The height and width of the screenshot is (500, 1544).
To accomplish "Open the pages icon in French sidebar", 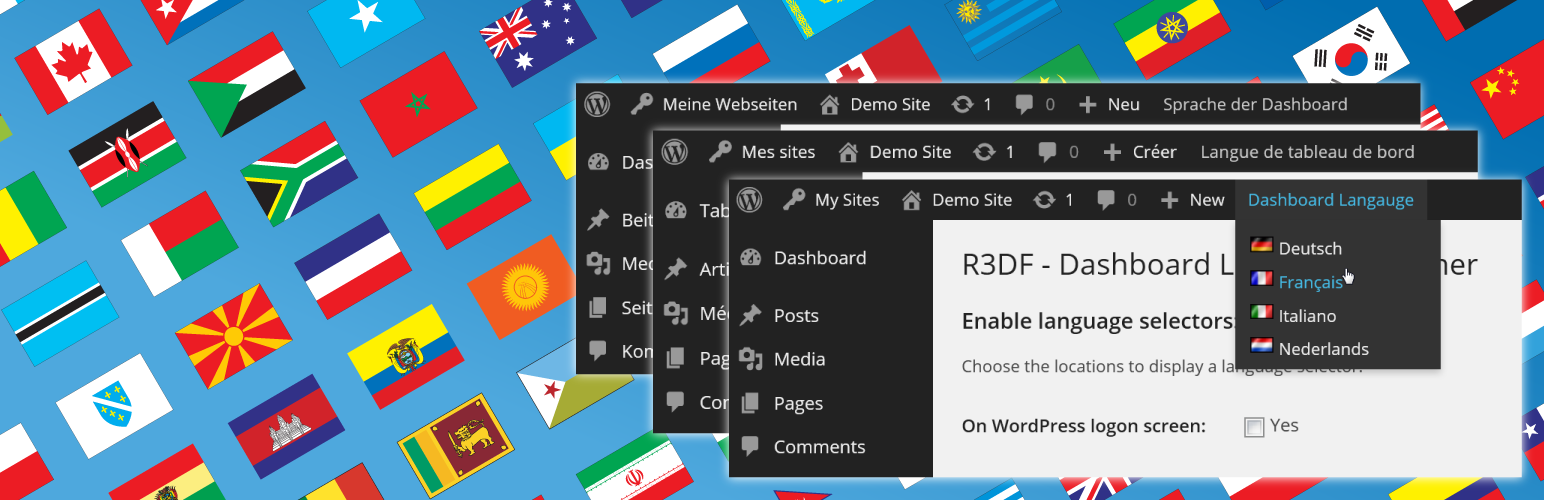I will point(677,357).
